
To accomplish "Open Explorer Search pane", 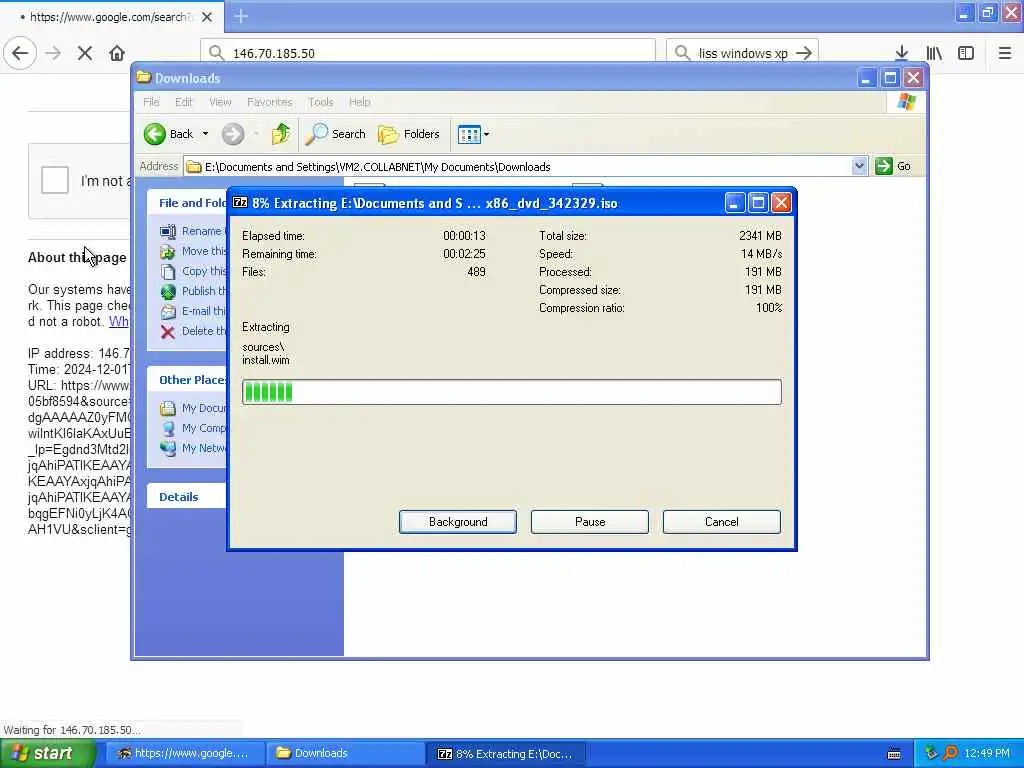I will pos(336,134).
